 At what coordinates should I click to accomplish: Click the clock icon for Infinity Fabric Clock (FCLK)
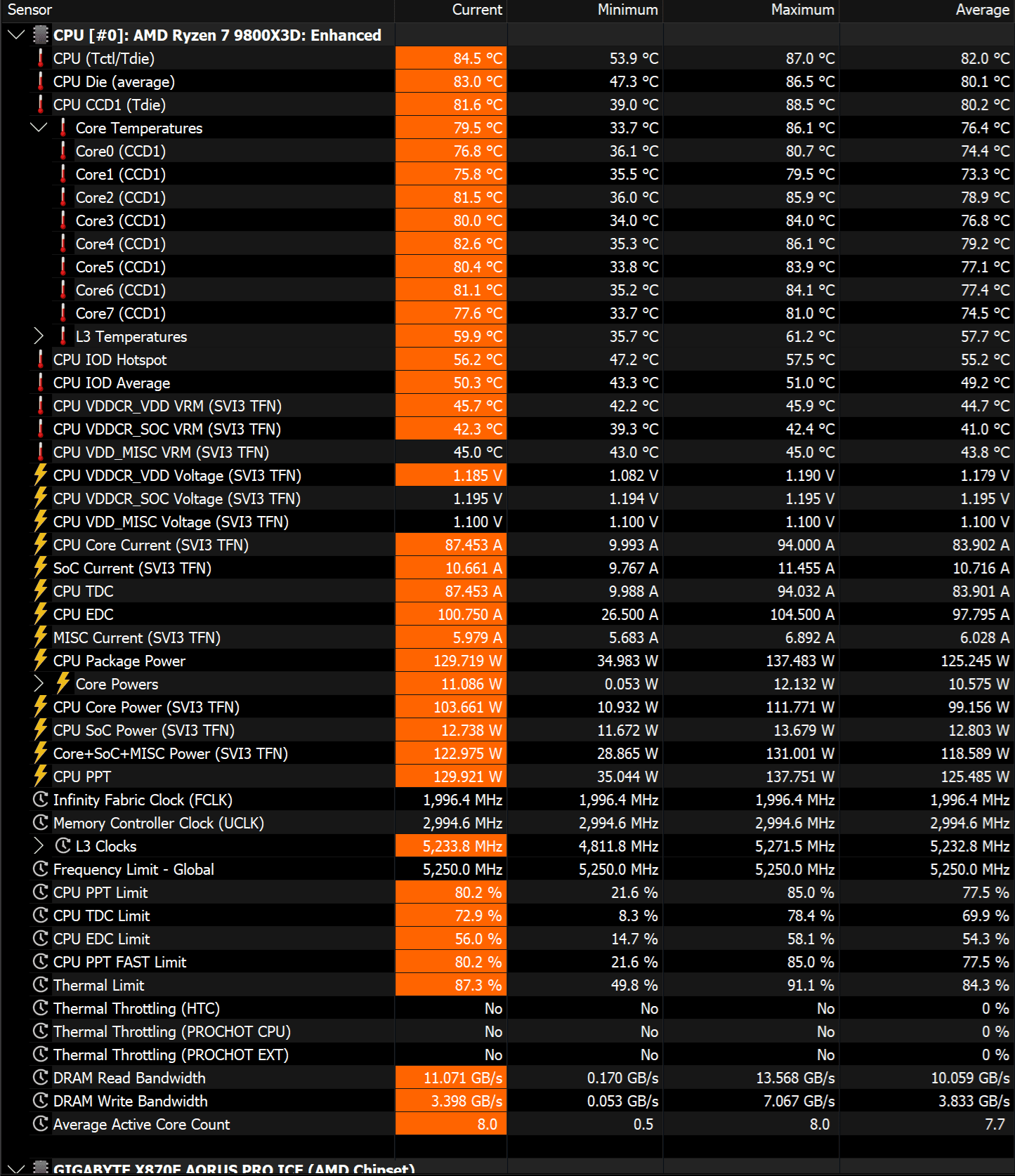pyautogui.click(x=41, y=800)
